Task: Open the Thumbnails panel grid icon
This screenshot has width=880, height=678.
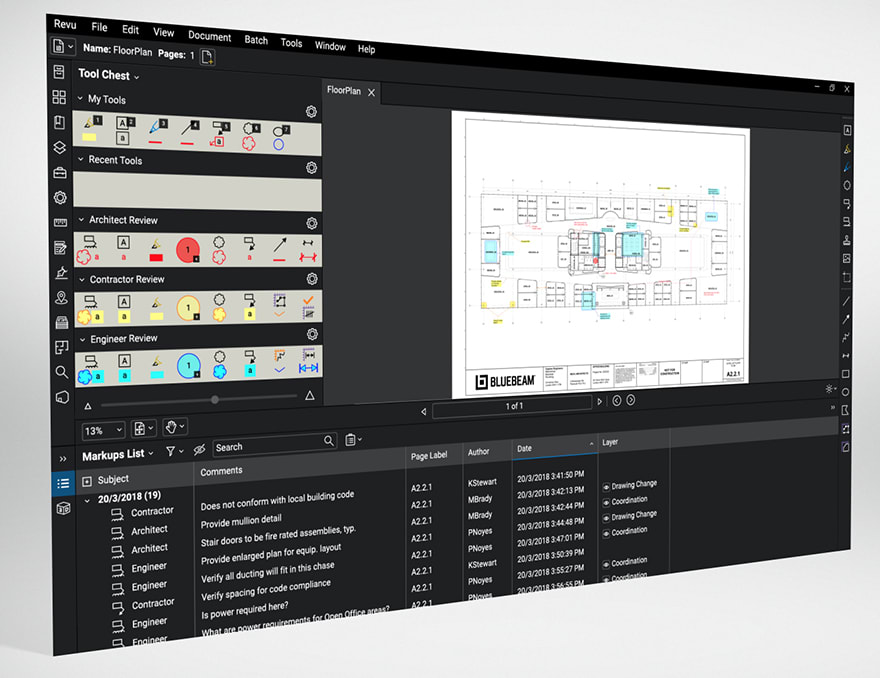Action: (59, 97)
